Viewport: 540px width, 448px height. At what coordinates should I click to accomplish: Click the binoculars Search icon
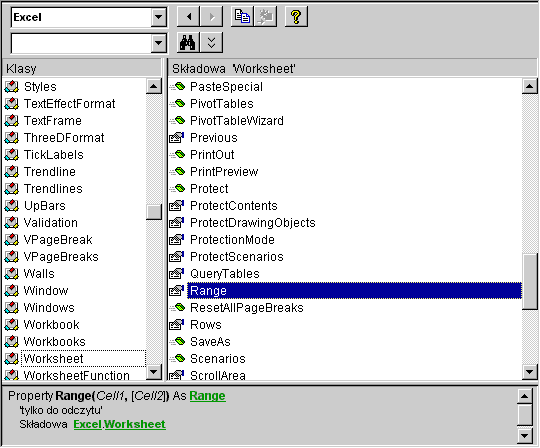pyautogui.click(x=188, y=43)
